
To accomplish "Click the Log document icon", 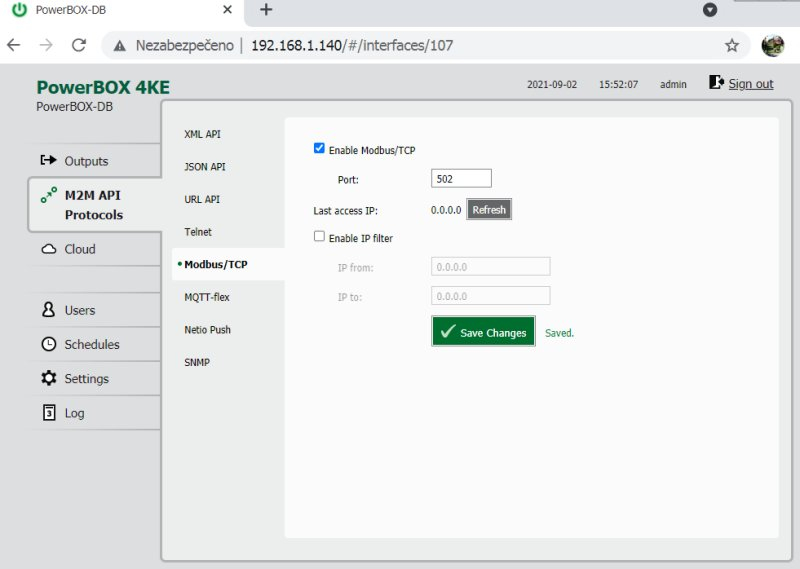I will tap(48, 412).
